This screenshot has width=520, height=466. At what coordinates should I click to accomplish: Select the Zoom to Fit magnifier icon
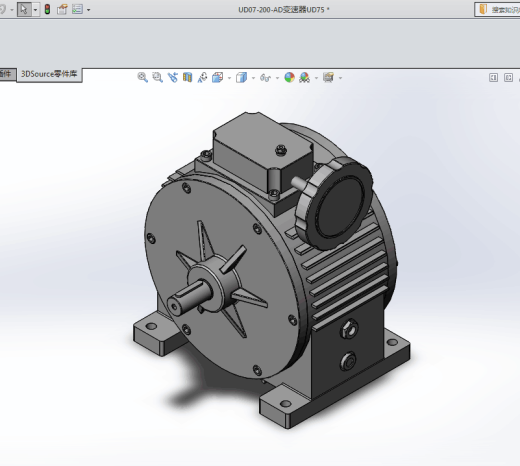(x=142, y=77)
